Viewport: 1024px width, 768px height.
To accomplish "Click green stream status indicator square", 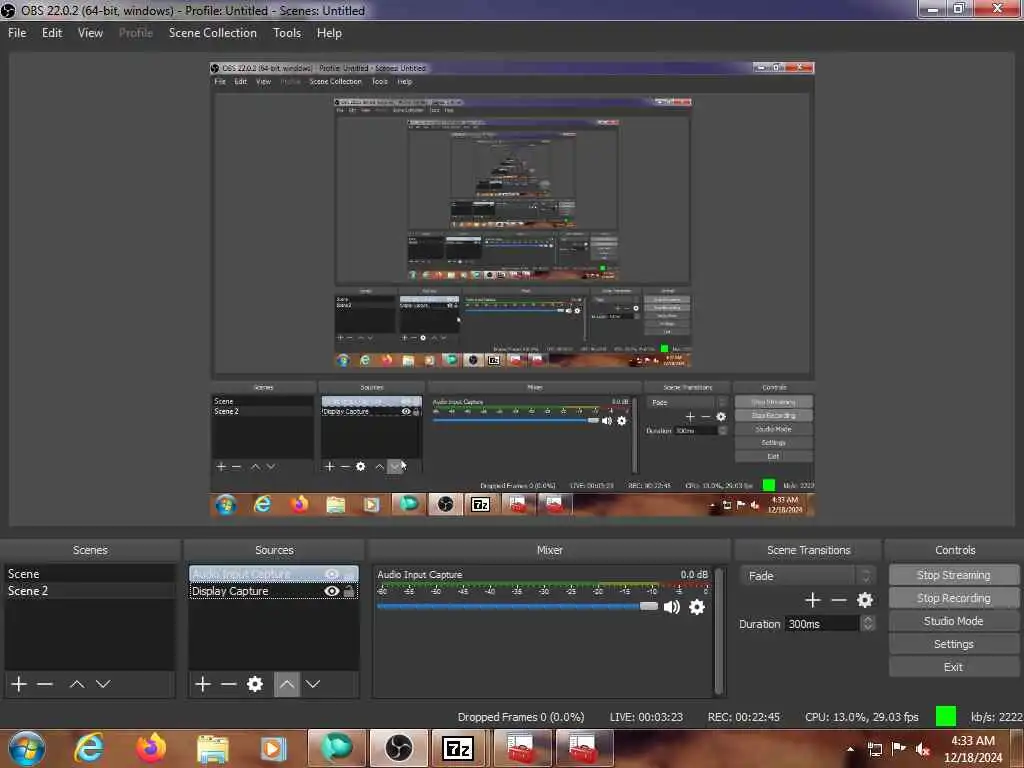I will click(946, 716).
